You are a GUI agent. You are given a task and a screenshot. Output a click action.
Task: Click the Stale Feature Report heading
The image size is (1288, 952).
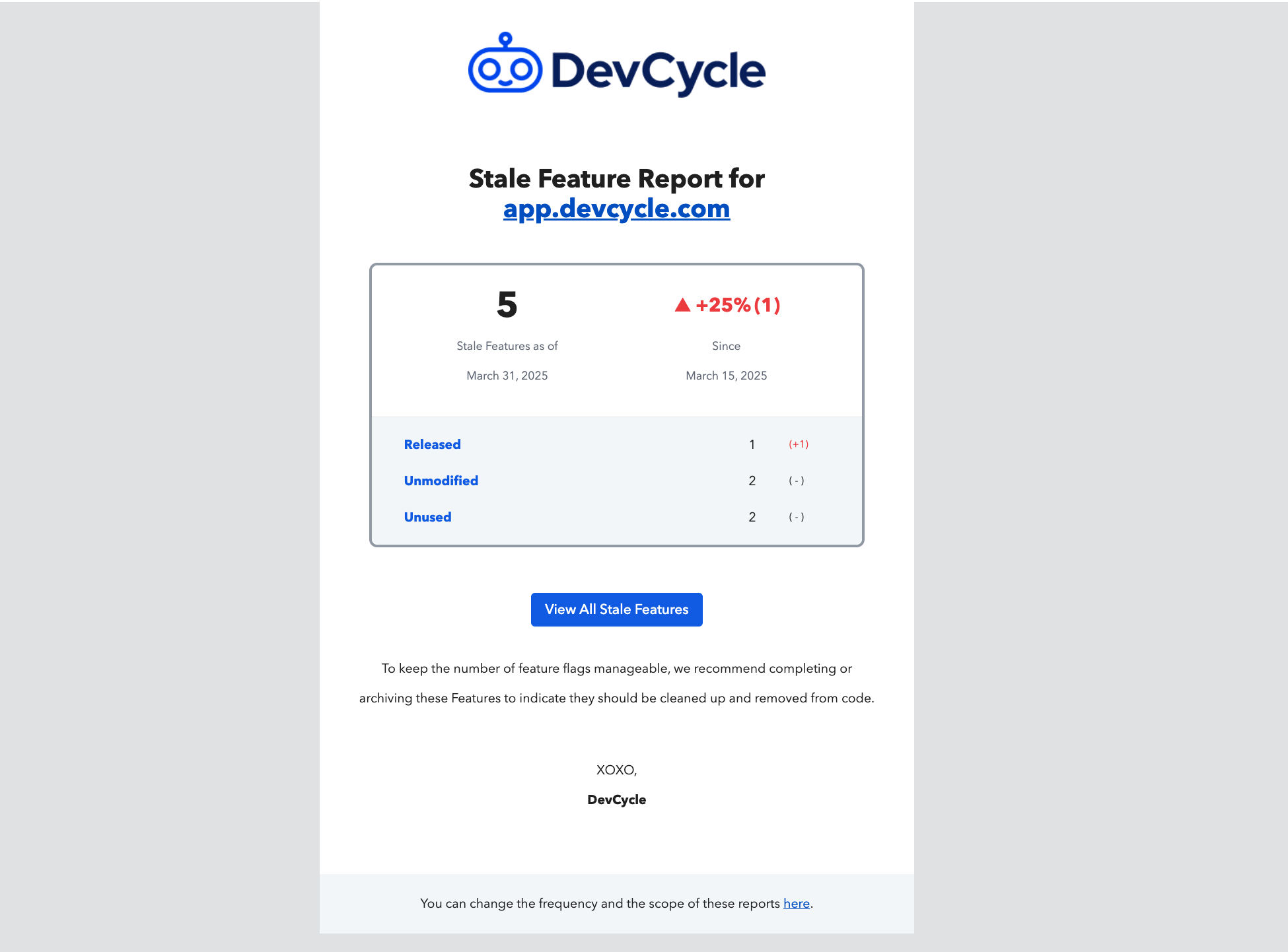616,179
